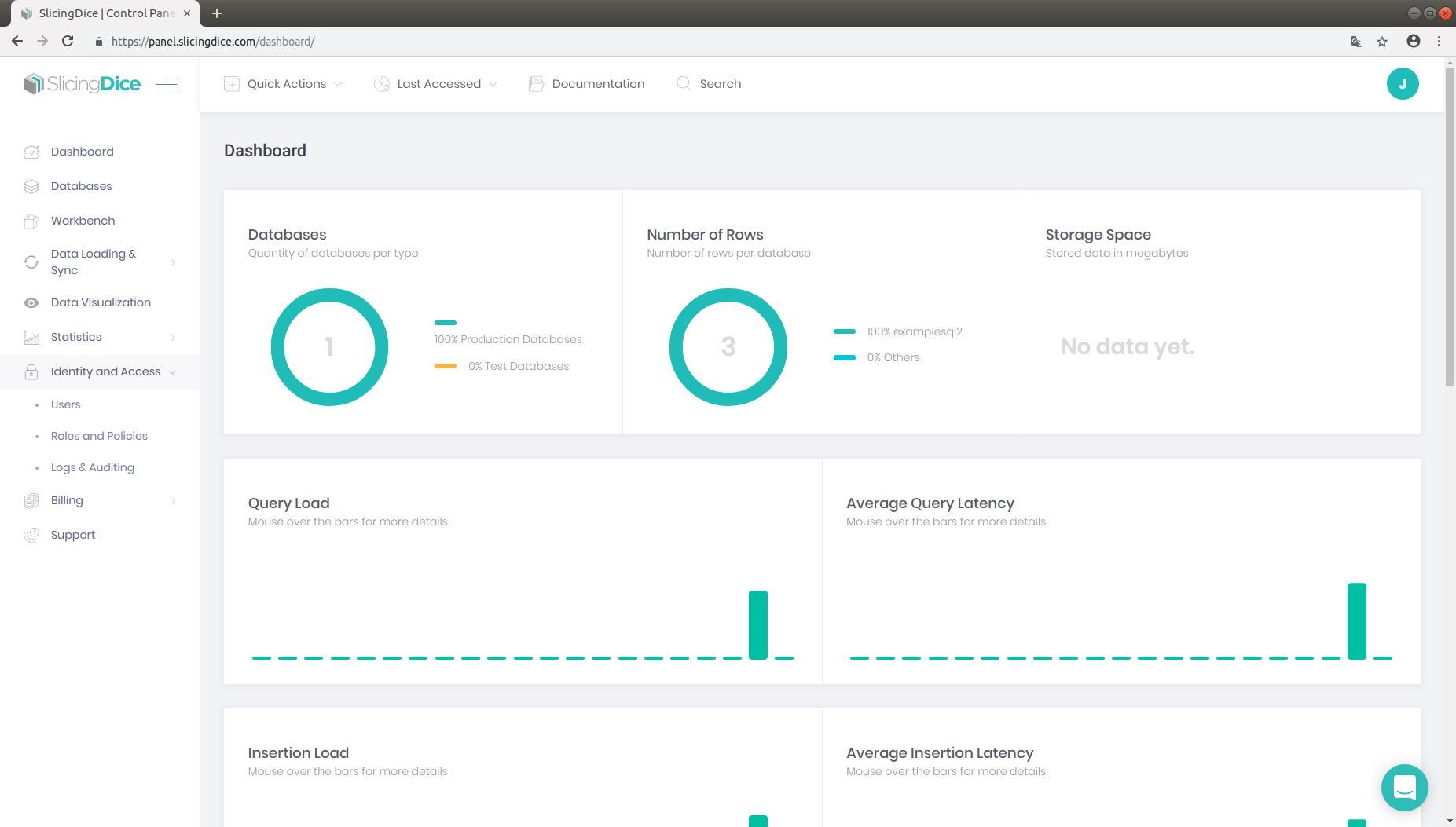Click the 'No data yet.' text
Viewport: 1456px width, 827px height.
coord(1128,346)
